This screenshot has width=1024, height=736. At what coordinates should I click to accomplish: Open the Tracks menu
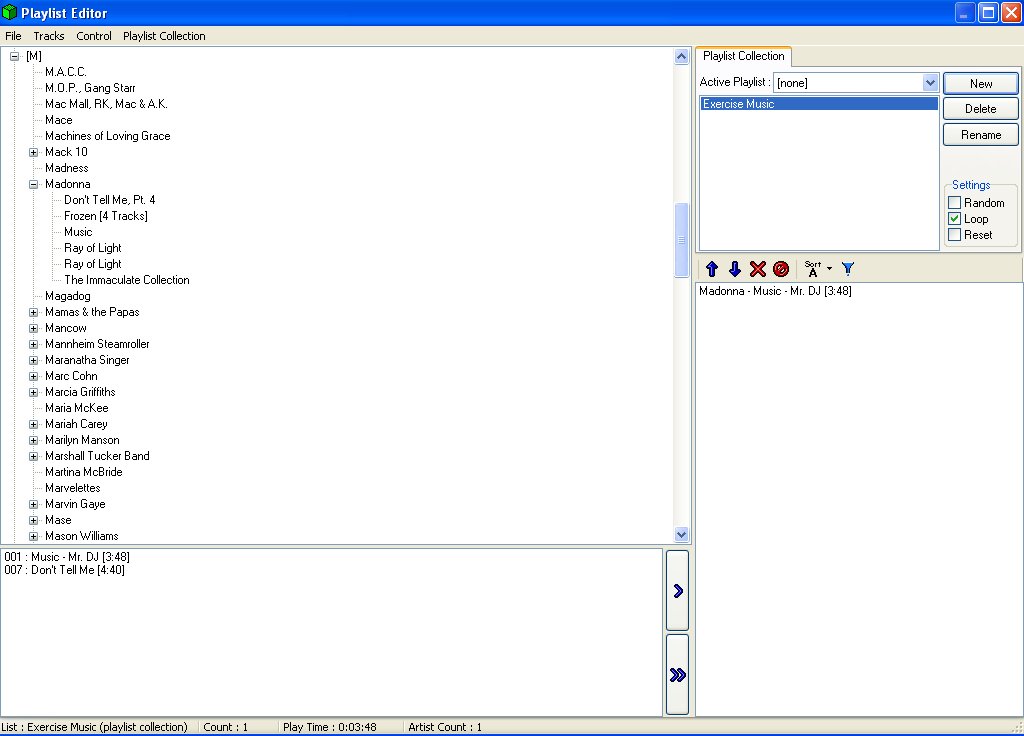[x=49, y=36]
